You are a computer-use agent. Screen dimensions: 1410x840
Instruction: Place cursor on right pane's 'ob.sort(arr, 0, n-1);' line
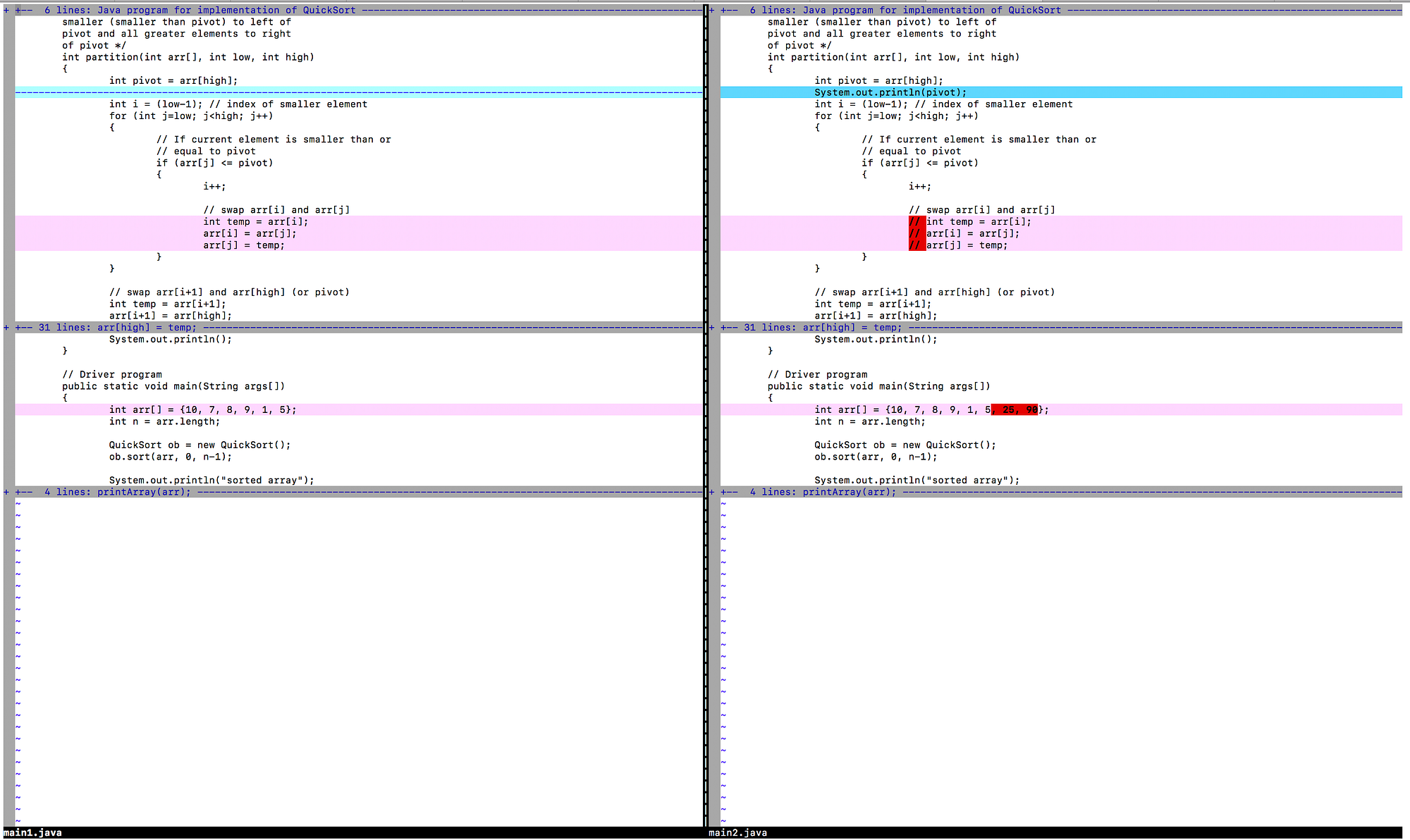[875, 457]
